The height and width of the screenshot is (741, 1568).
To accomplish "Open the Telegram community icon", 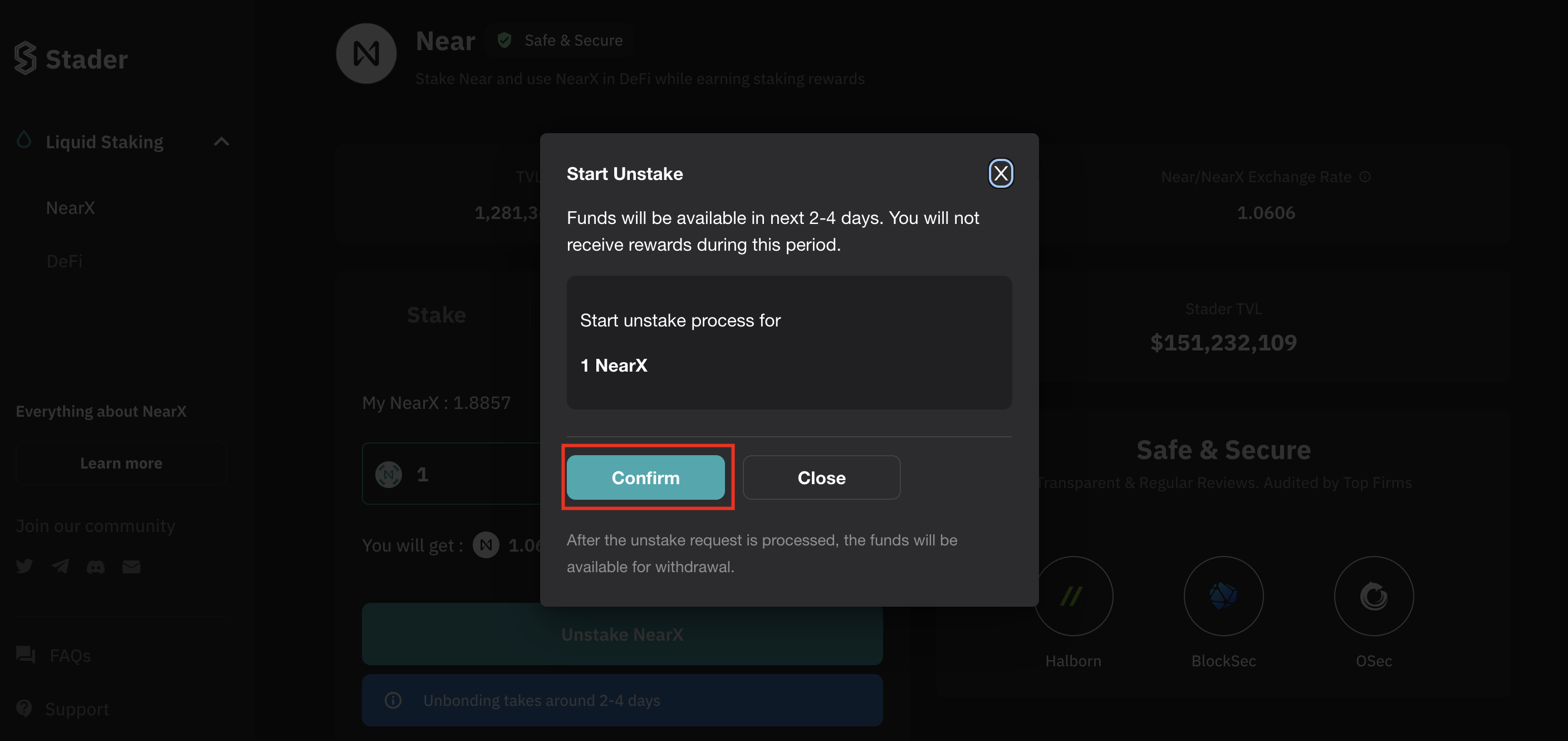I will 60,566.
